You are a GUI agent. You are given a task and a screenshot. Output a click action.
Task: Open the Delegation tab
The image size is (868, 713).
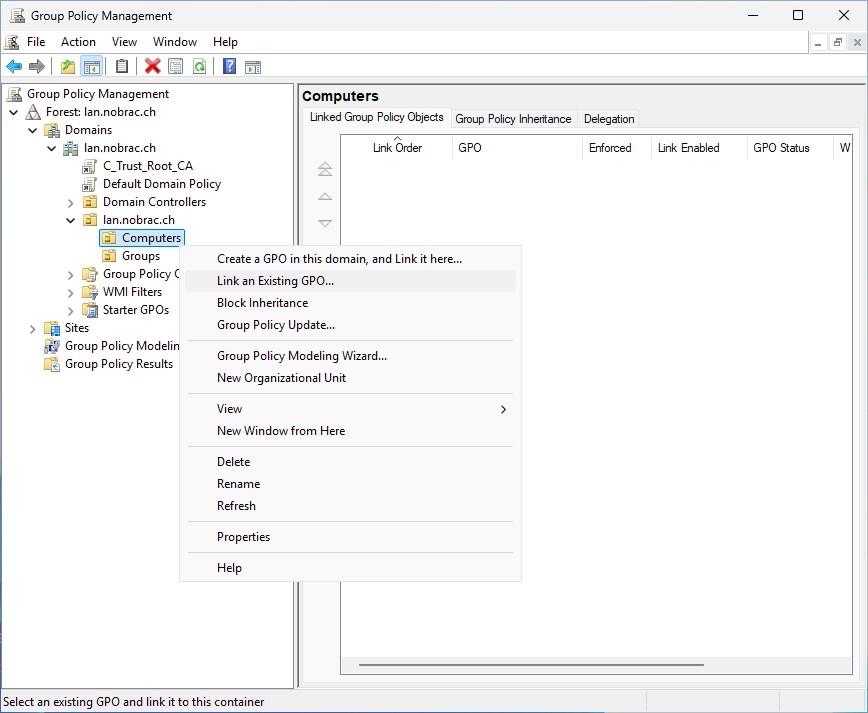[x=609, y=119]
